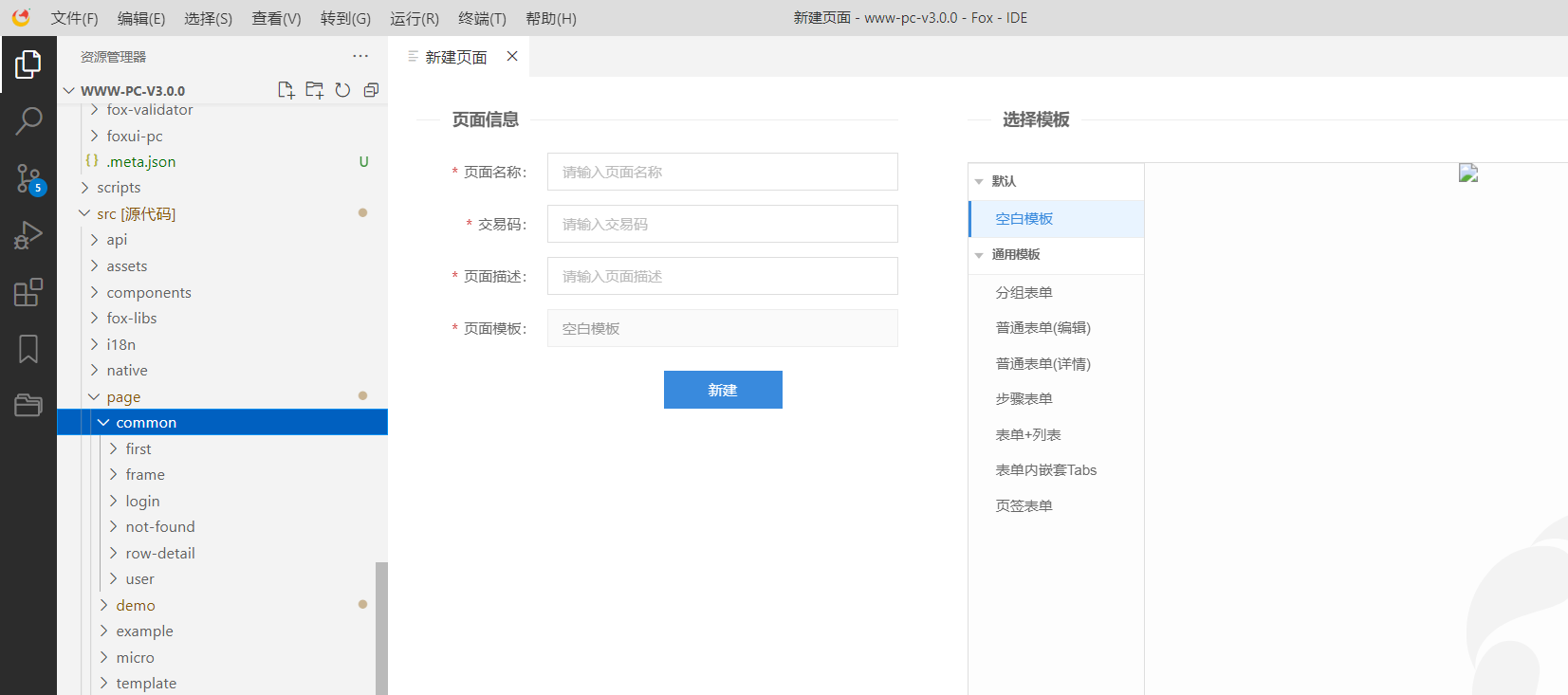Expand the components folder
Viewport: 1568px width, 695px height.
[148, 293]
